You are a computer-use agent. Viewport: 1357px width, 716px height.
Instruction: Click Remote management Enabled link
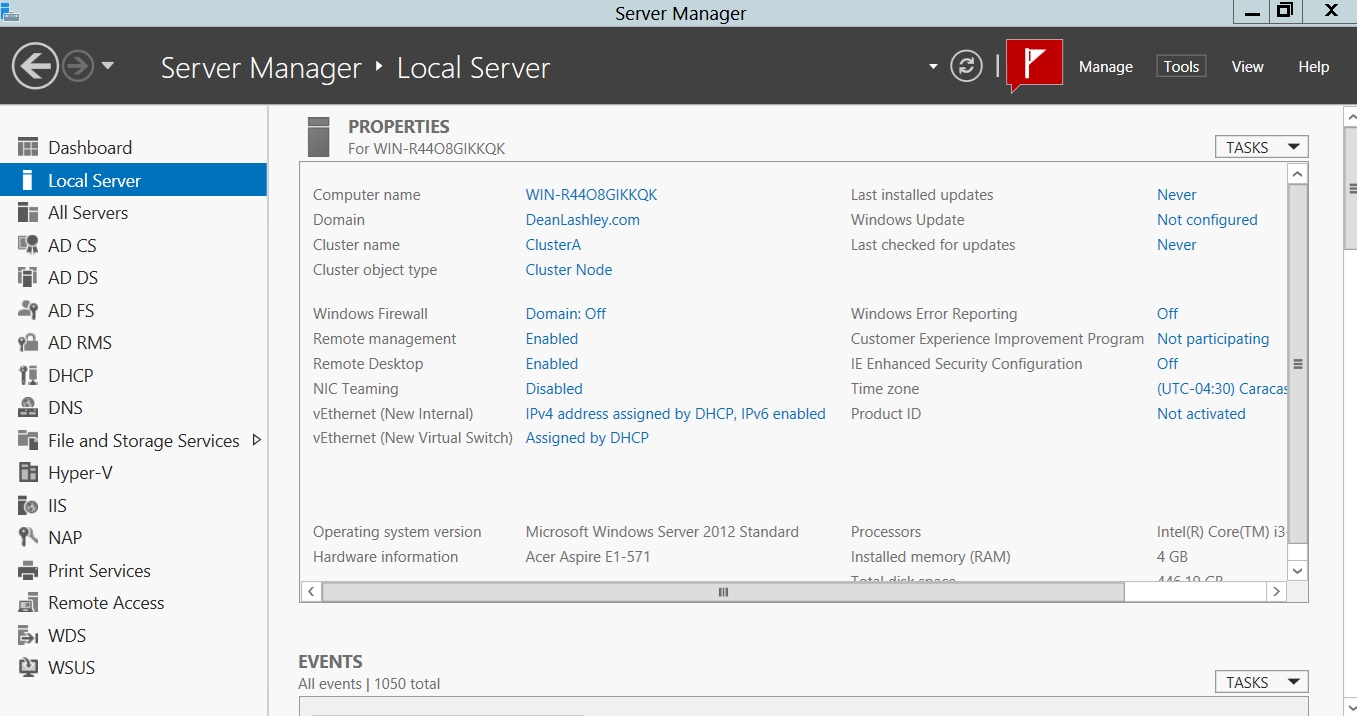tap(552, 339)
